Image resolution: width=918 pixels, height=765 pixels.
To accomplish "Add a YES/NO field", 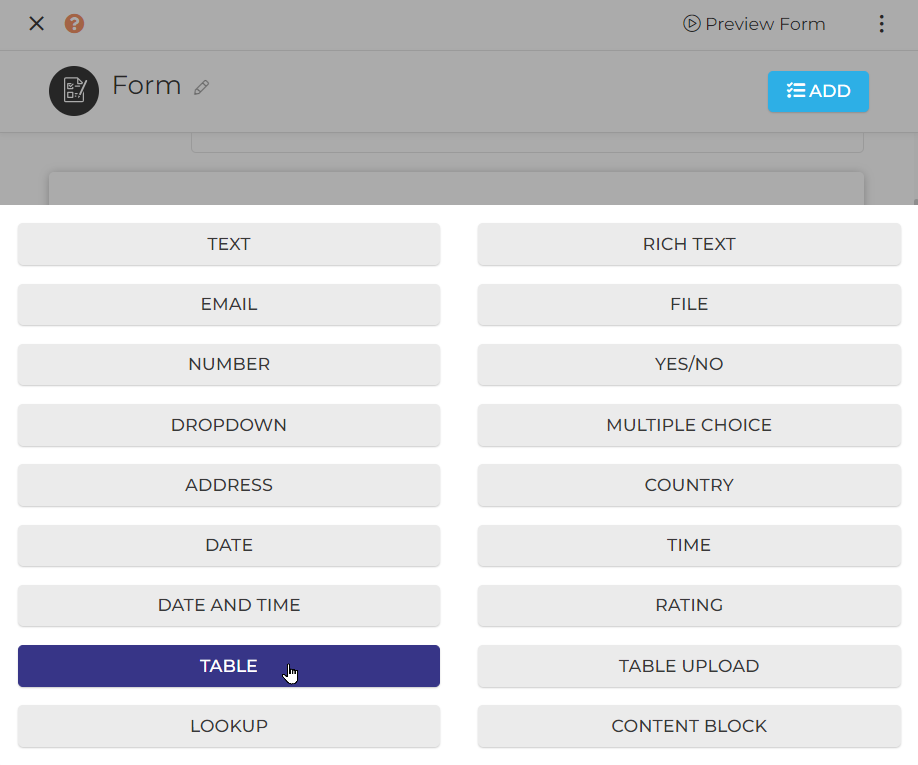I will click(x=689, y=364).
